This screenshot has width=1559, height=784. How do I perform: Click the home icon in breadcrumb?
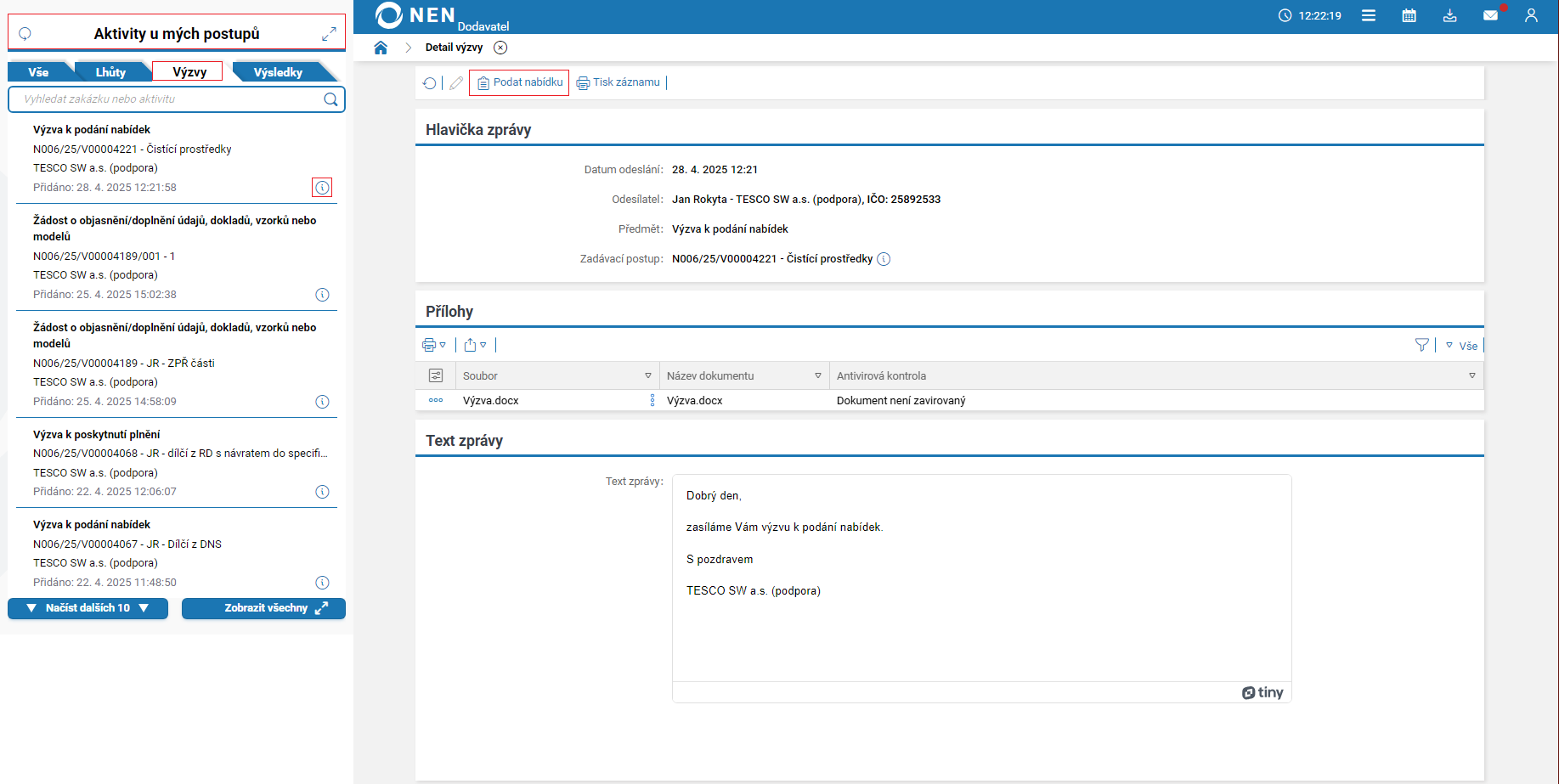point(381,48)
